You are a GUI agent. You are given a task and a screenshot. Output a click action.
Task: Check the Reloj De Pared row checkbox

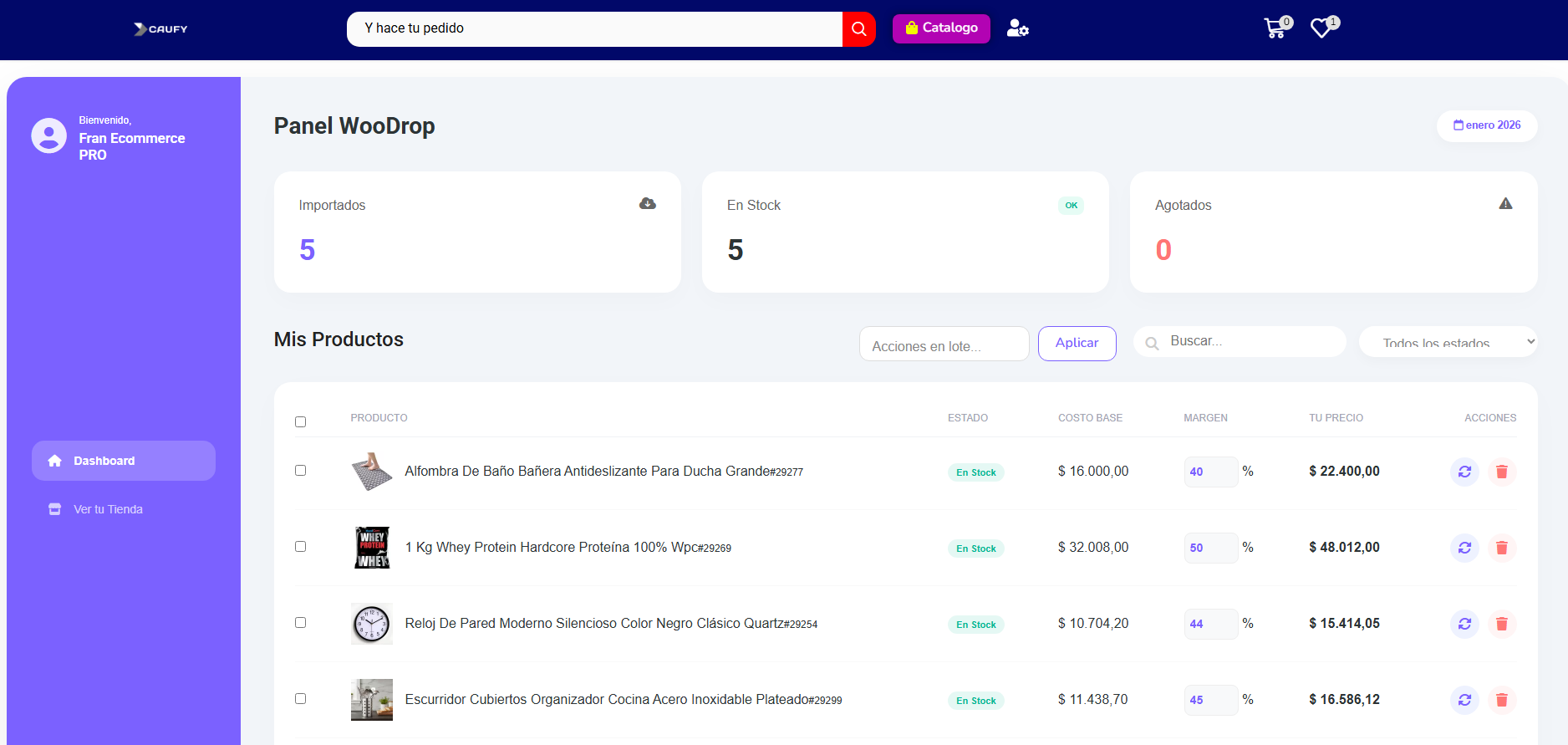(x=300, y=622)
